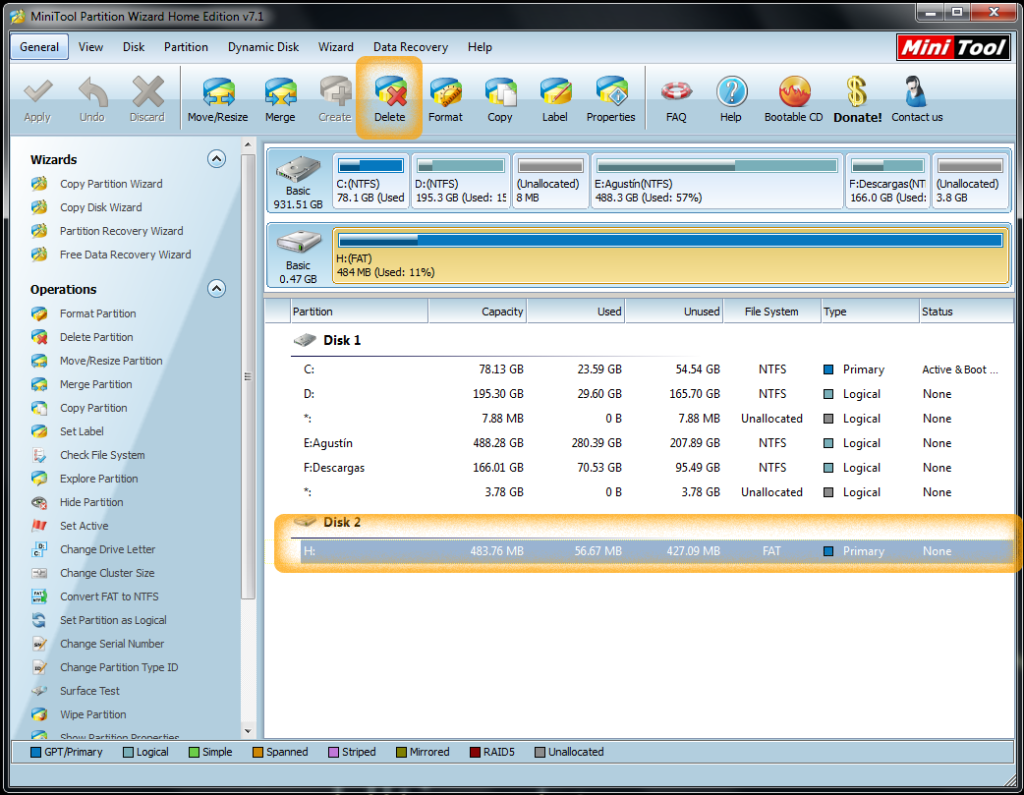Launch Copy Partition Wizard
The image size is (1024, 795).
[111, 184]
